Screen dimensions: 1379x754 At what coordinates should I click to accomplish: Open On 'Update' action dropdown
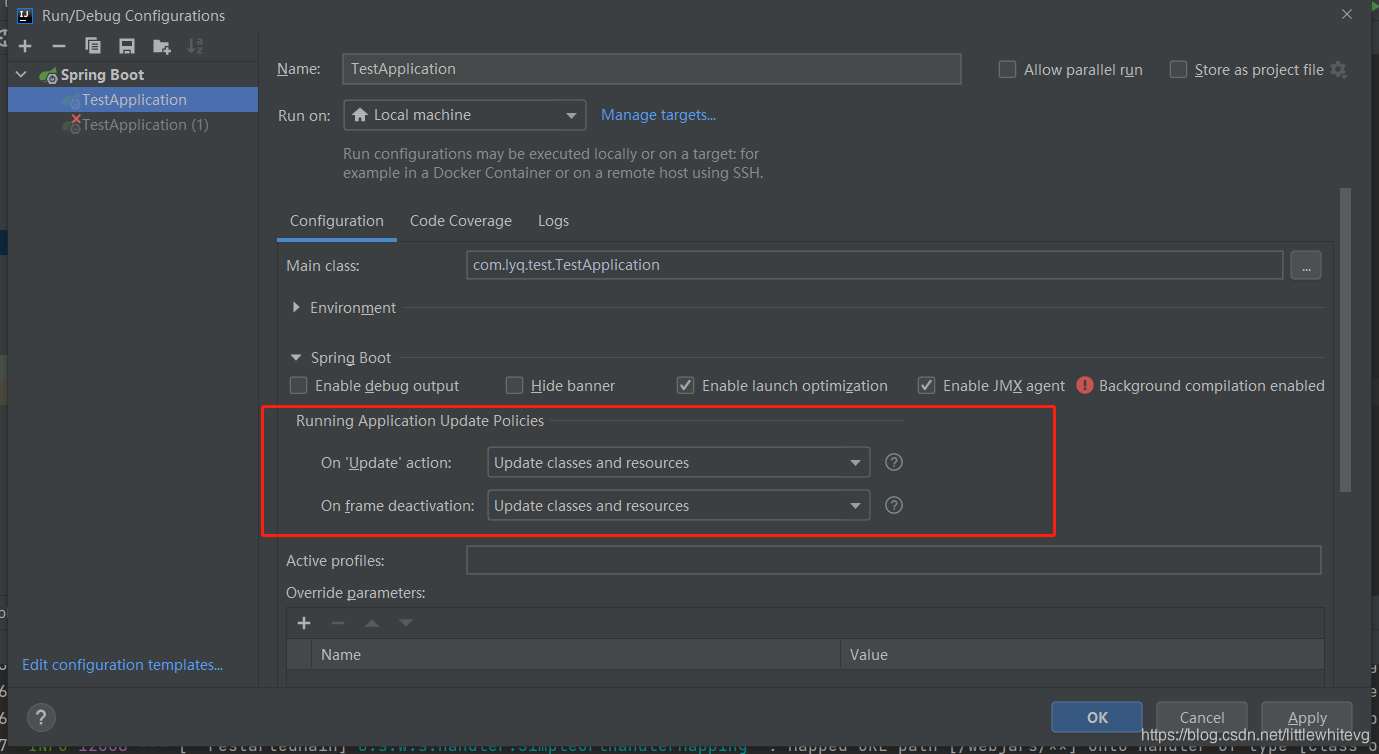(x=678, y=463)
